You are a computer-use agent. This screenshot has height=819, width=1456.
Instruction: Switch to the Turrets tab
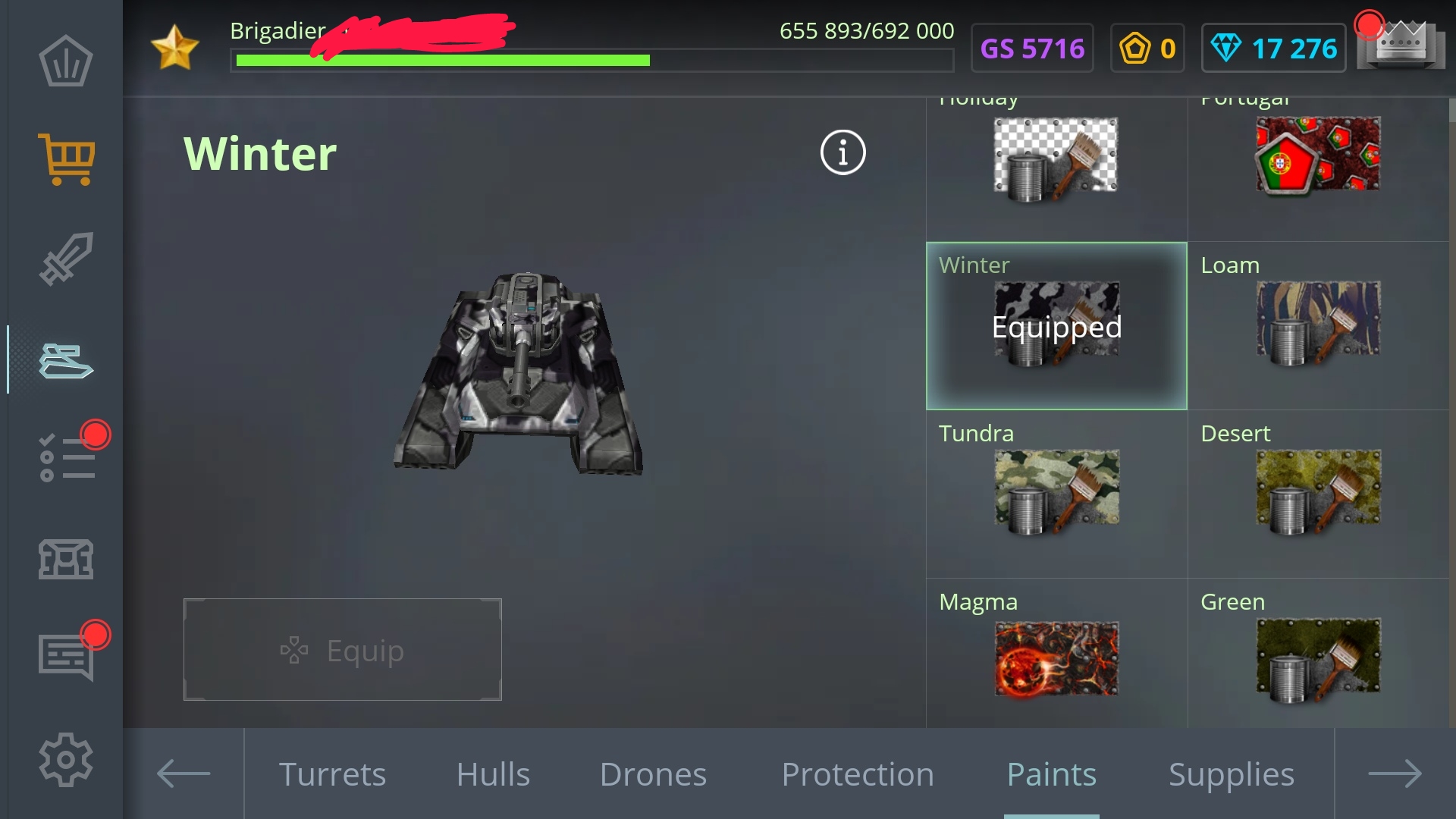[x=332, y=774]
